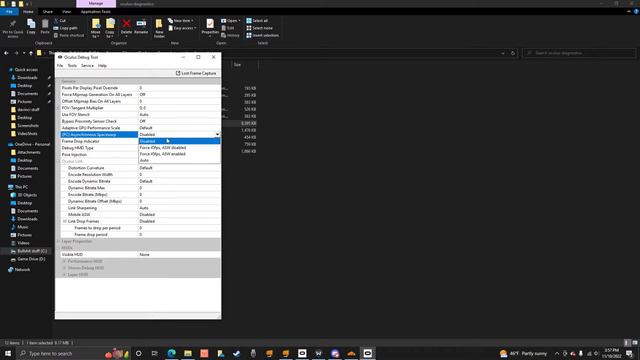
Task: Open Microsoft Edge from the taskbar
Action: click(171, 353)
